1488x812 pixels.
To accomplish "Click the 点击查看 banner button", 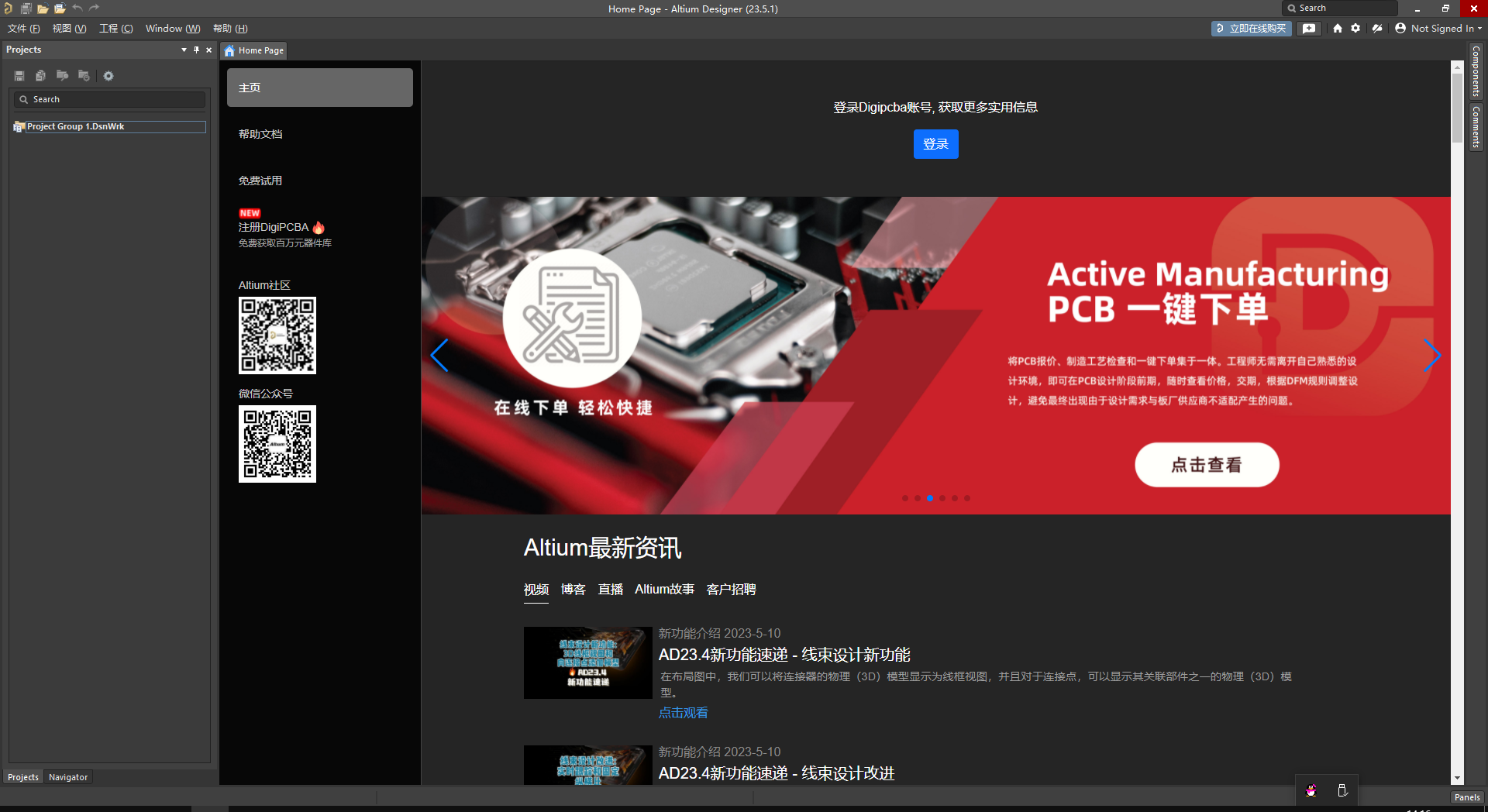I will [x=1207, y=465].
